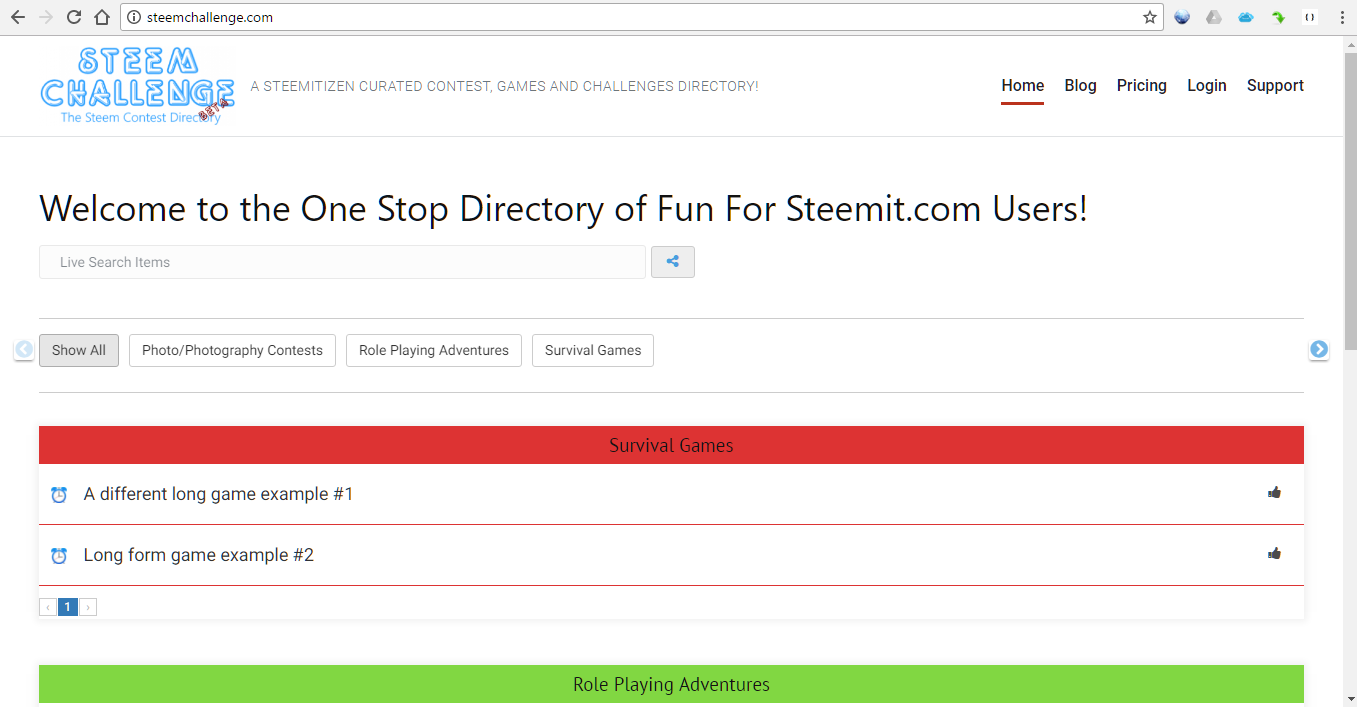Image resolution: width=1357 pixels, height=707 pixels.
Task: Click the Steem Challenge logo
Action: pyautogui.click(x=138, y=86)
